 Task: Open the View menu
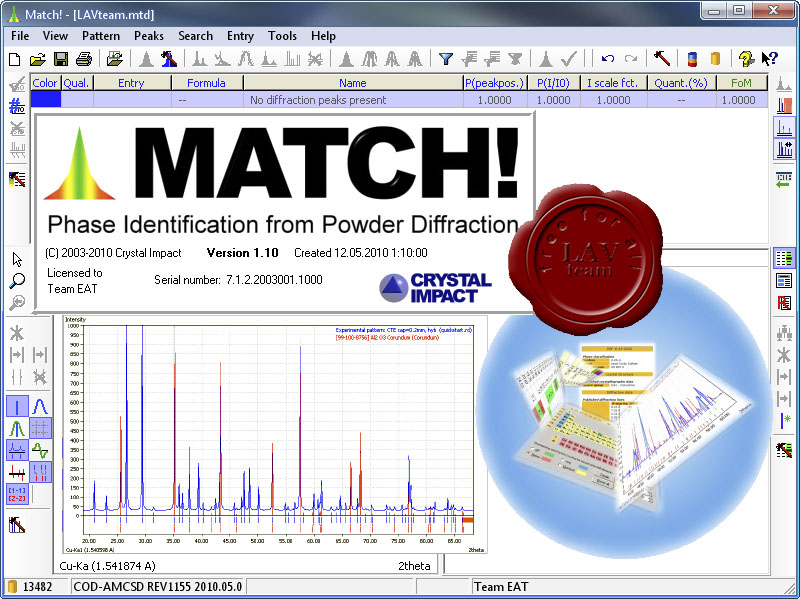55,36
